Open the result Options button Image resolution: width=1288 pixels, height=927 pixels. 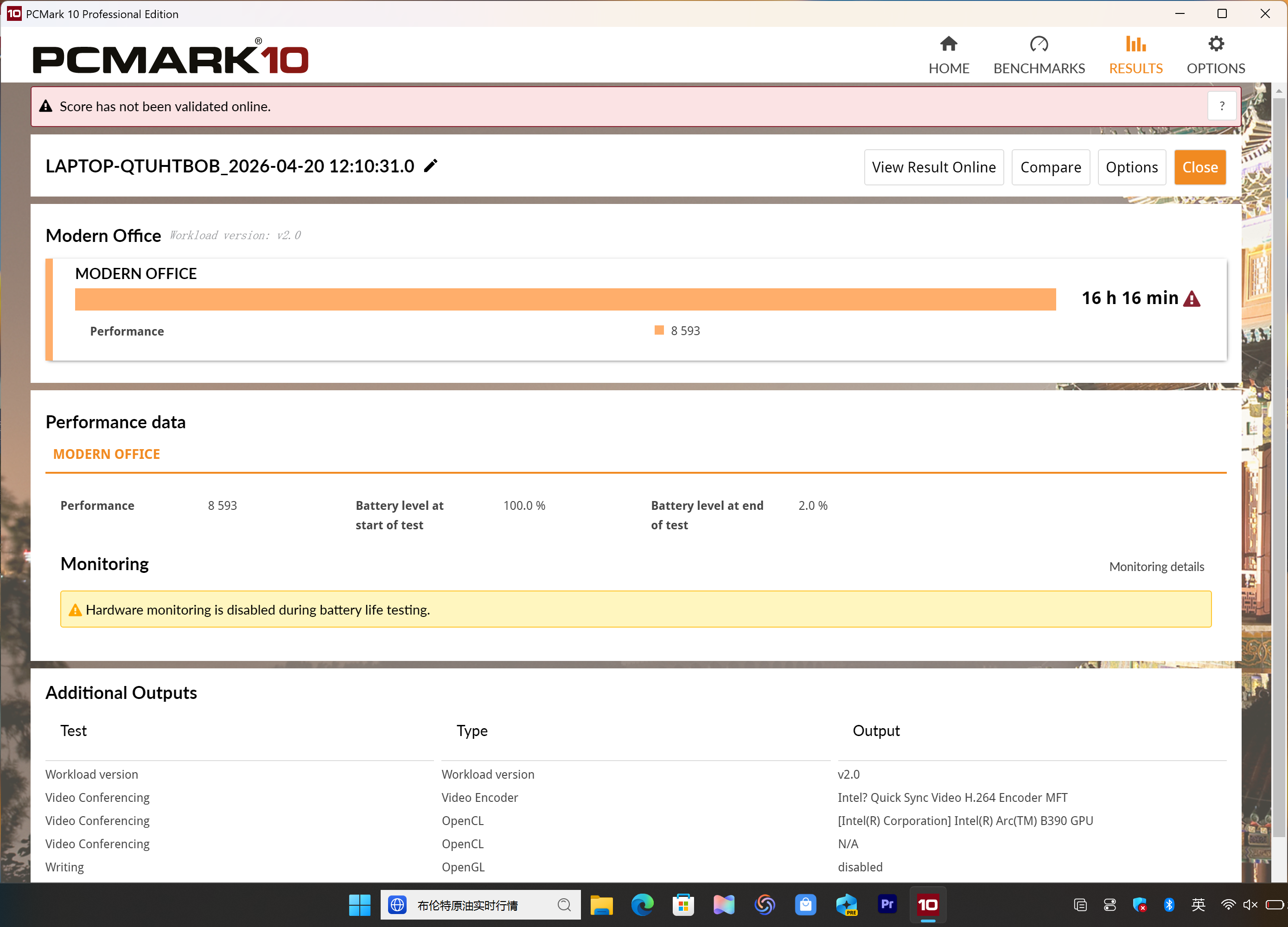tap(1131, 167)
